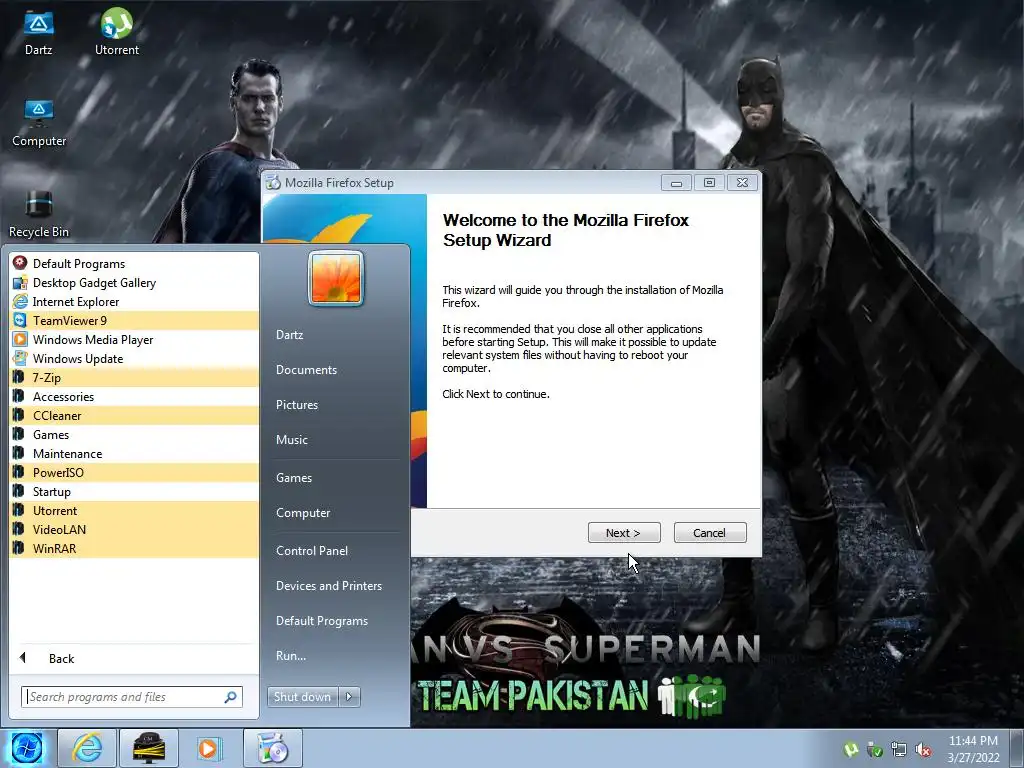
Task: Open Control Panel from Start menu
Action: click(312, 551)
